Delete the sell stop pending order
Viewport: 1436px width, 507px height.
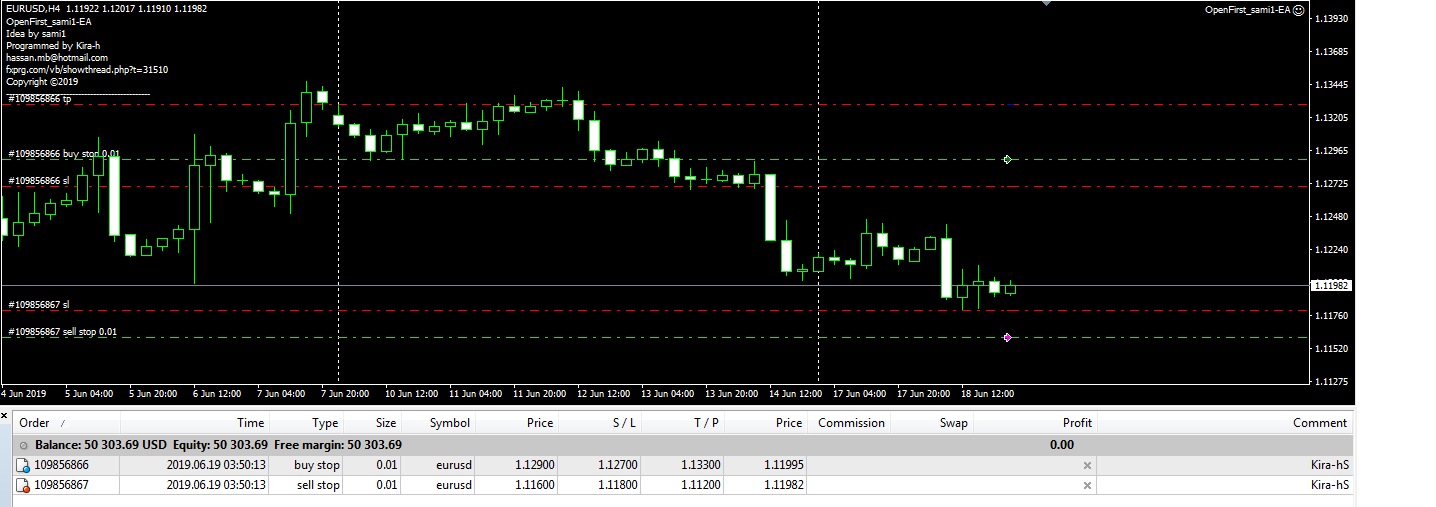pyautogui.click(x=1087, y=485)
